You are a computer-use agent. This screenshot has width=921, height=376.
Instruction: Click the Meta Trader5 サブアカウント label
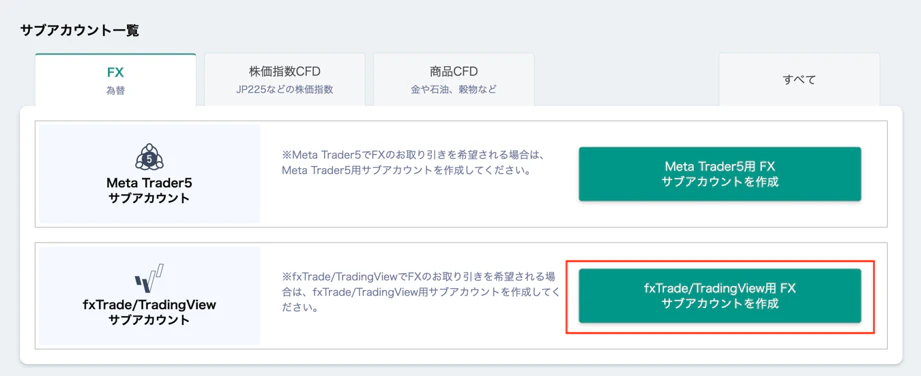point(149,191)
